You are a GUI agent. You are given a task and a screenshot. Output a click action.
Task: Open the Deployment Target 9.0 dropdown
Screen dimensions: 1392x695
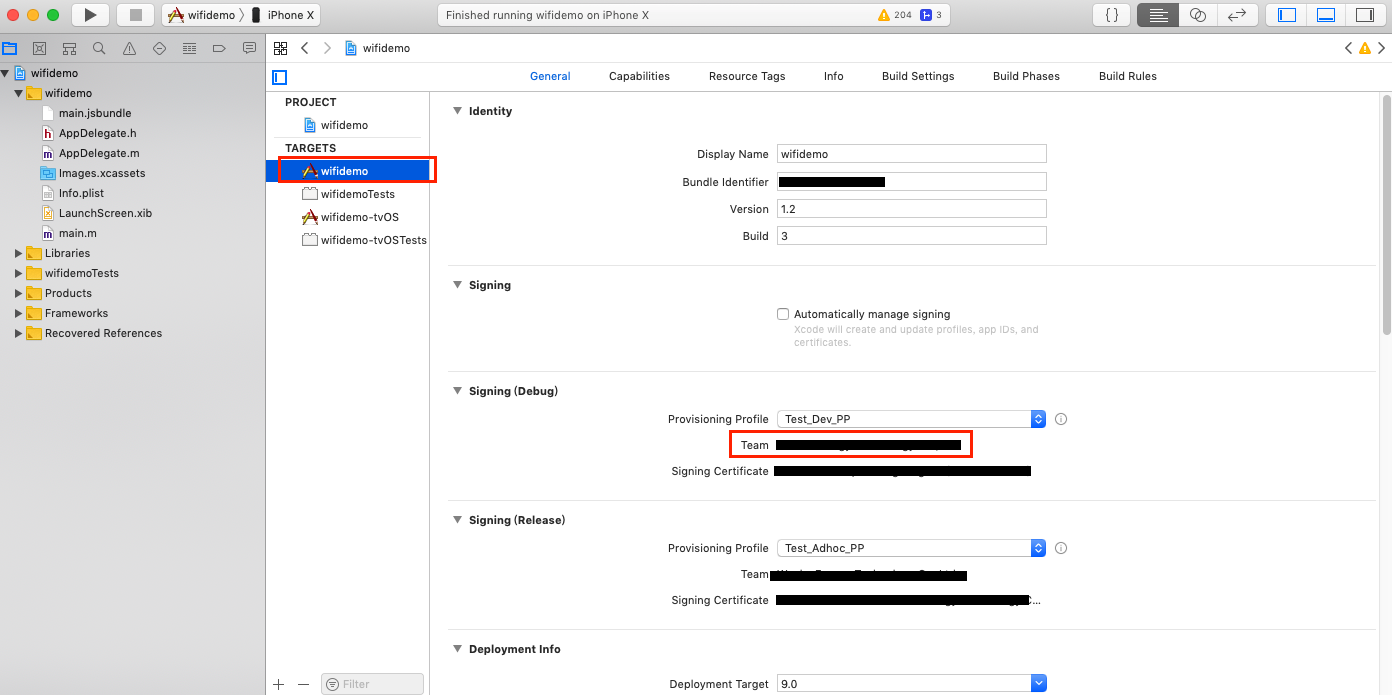pyautogui.click(x=911, y=684)
